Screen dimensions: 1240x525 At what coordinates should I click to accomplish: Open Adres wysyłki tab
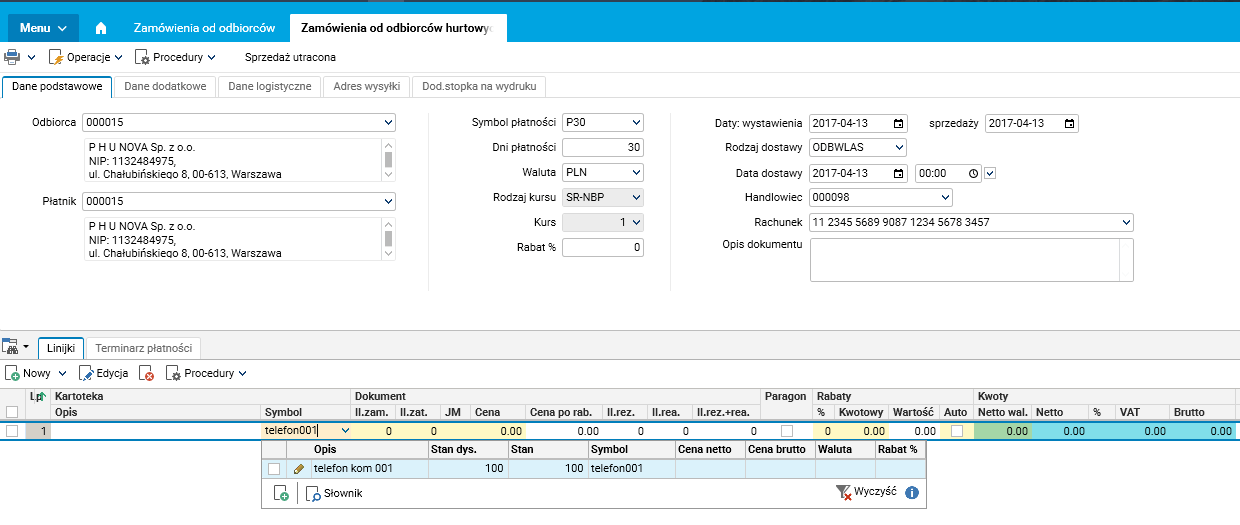367,87
